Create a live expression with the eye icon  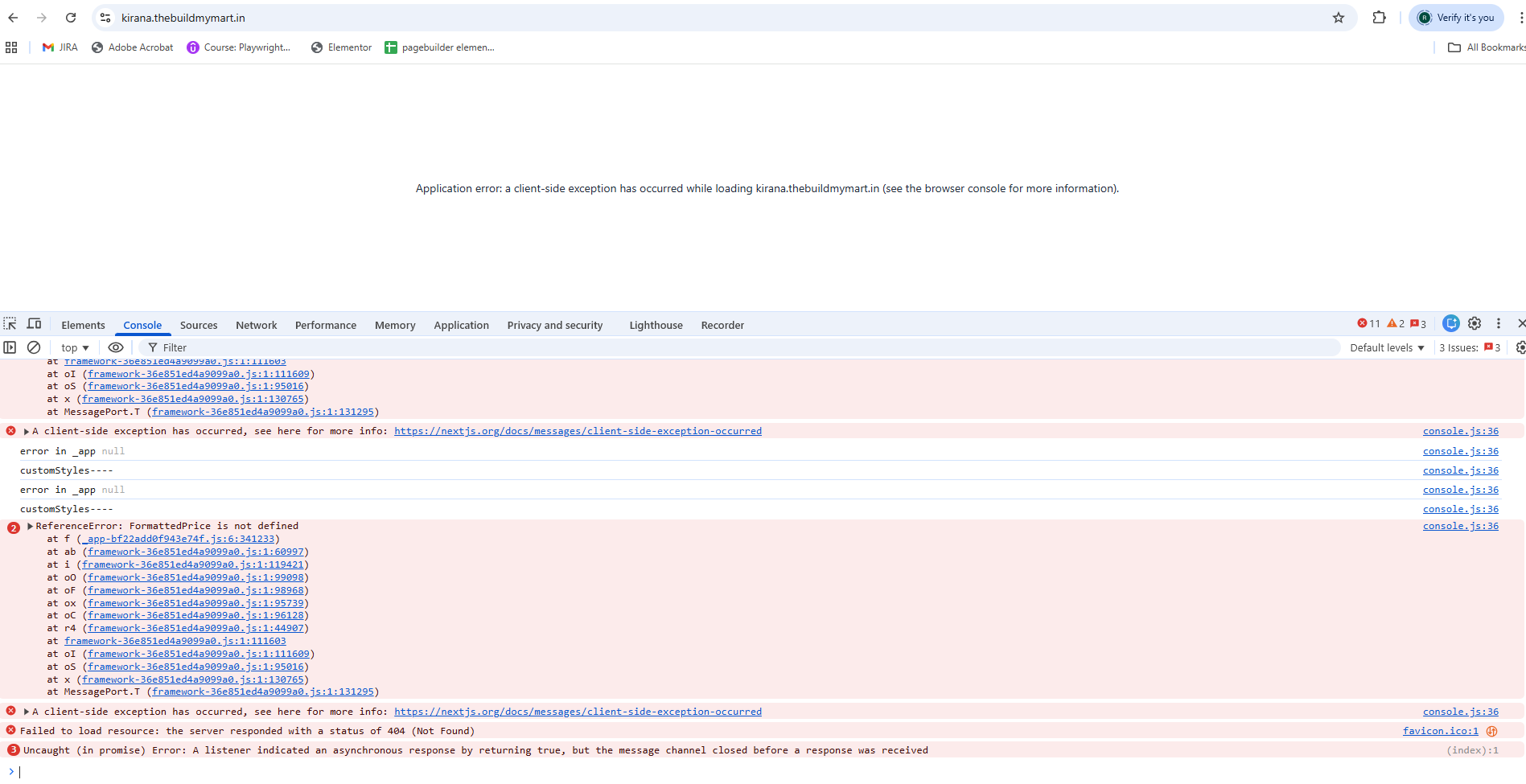(116, 347)
